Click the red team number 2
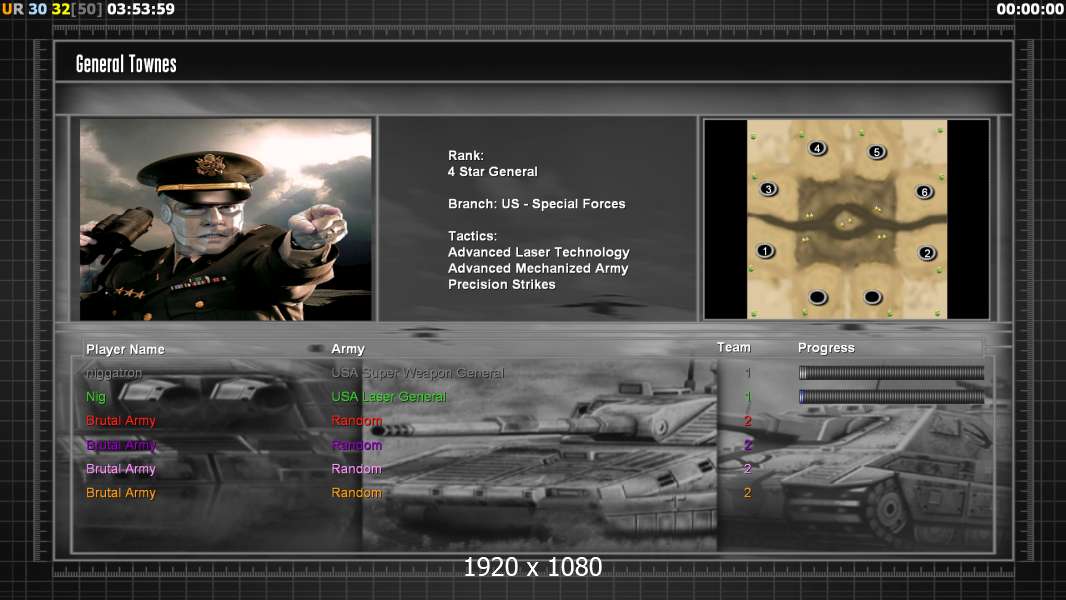 pyautogui.click(x=748, y=421)
